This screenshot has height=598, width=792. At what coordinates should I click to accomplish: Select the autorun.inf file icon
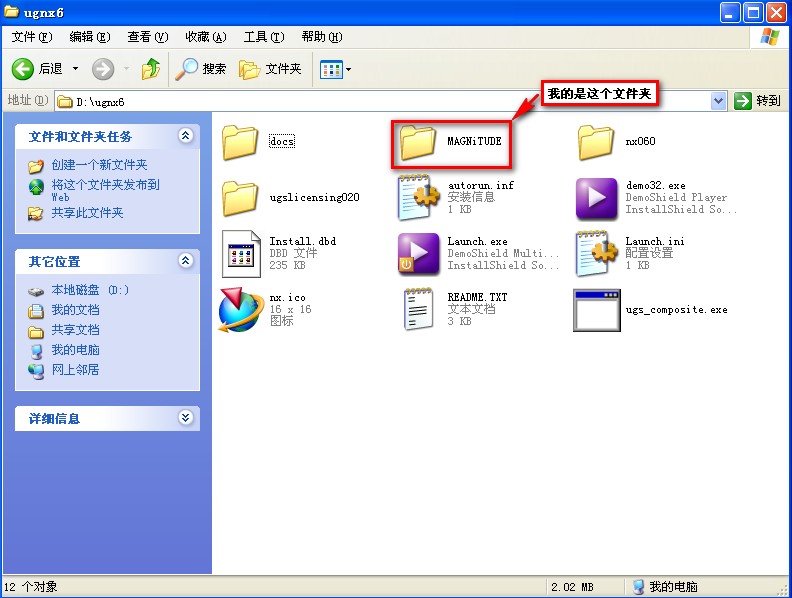419,197
